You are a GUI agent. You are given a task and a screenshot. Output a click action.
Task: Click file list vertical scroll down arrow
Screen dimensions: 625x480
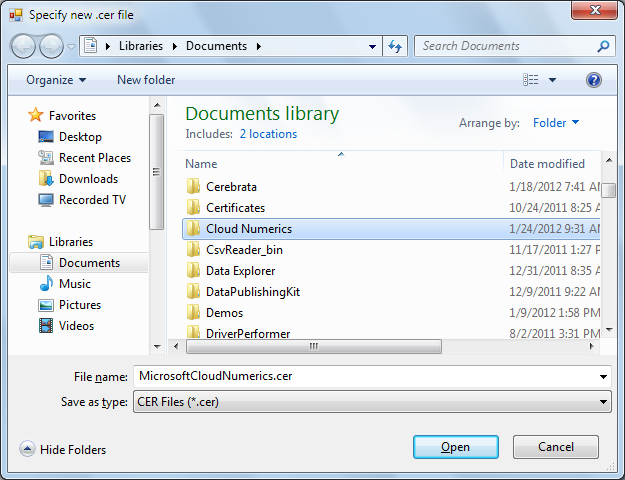point(609,330)
